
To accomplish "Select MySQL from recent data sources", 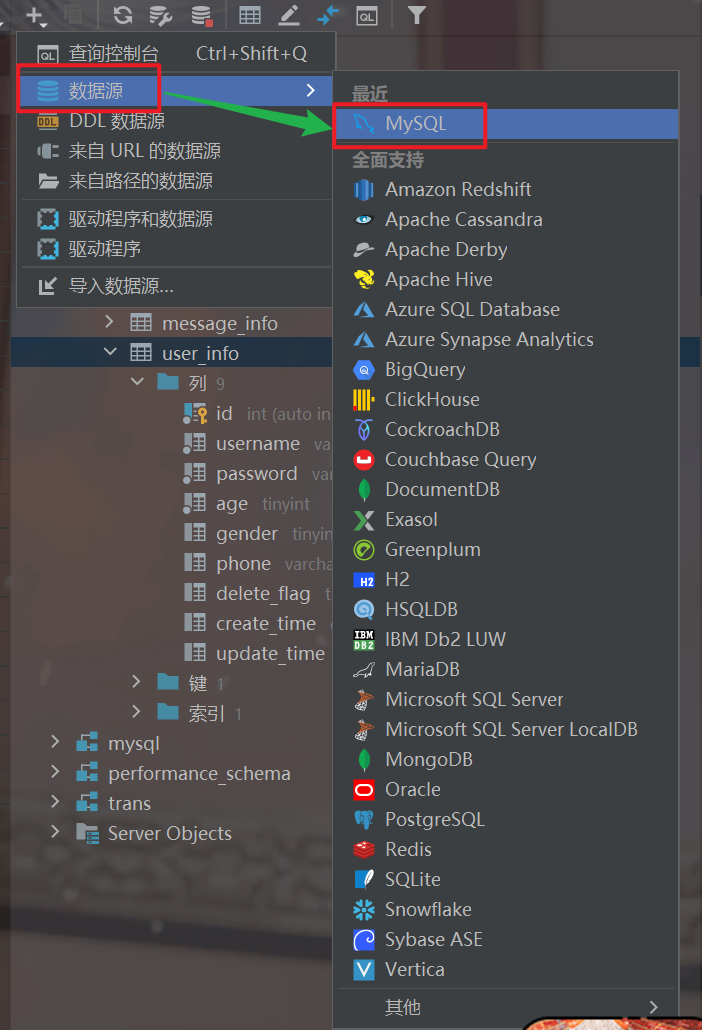I will coord(506,123).
